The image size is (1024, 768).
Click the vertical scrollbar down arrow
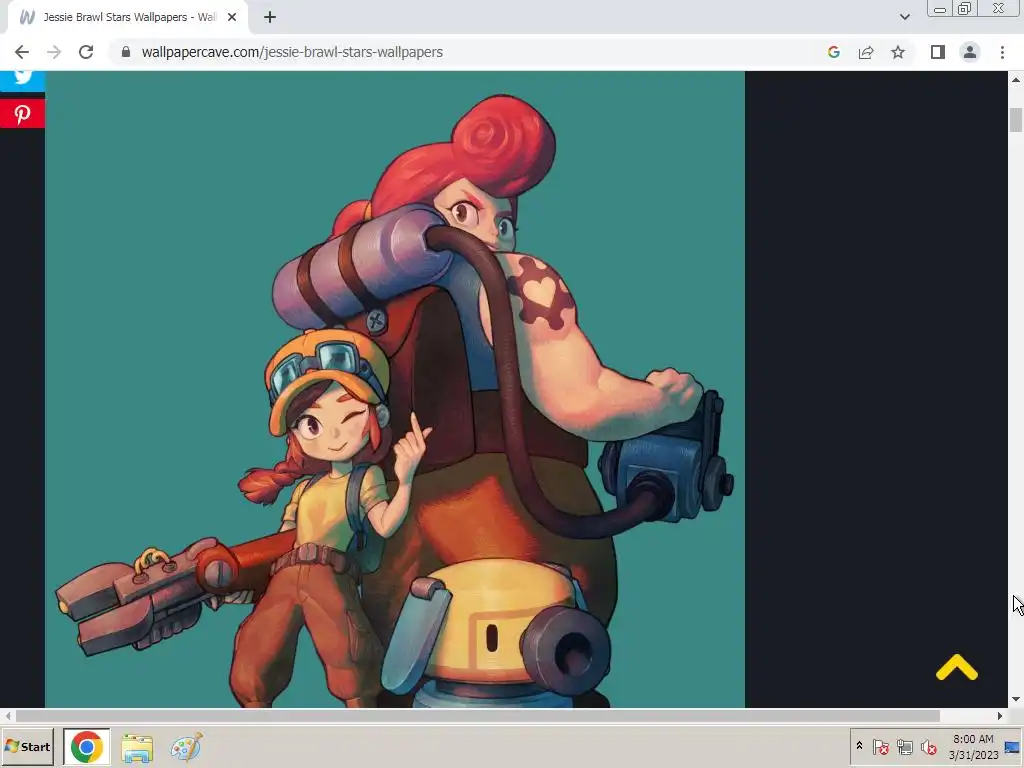(1016, 699)
